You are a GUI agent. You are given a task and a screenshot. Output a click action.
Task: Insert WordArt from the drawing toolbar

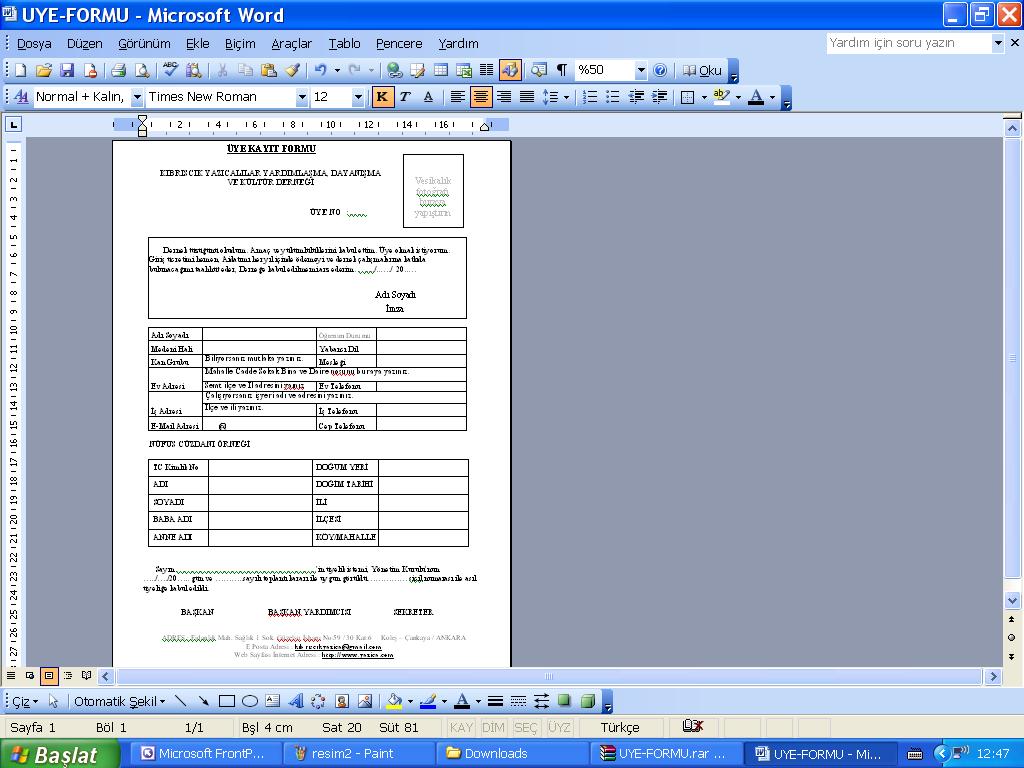[295, 701]
